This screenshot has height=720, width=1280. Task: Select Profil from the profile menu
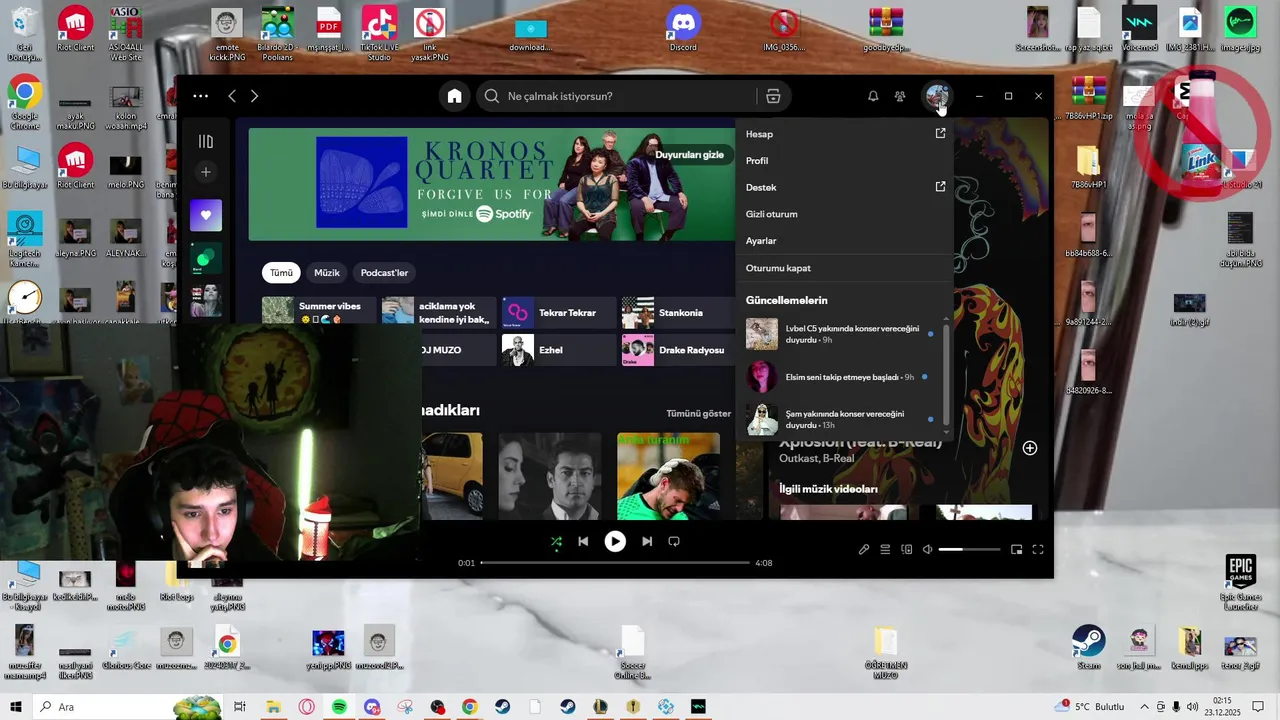(x=846, y=161)
